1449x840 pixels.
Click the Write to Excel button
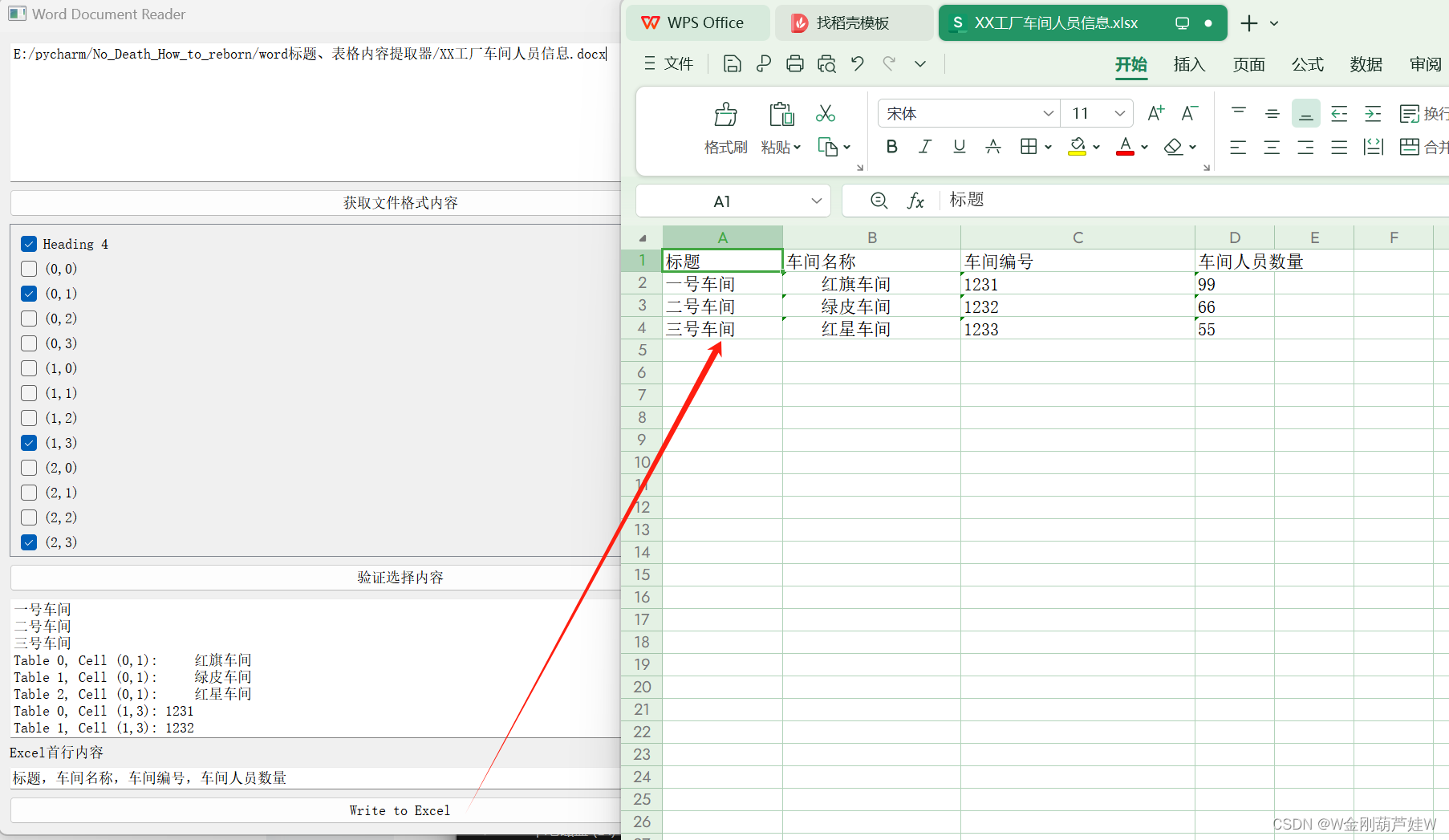click(400, 810)
